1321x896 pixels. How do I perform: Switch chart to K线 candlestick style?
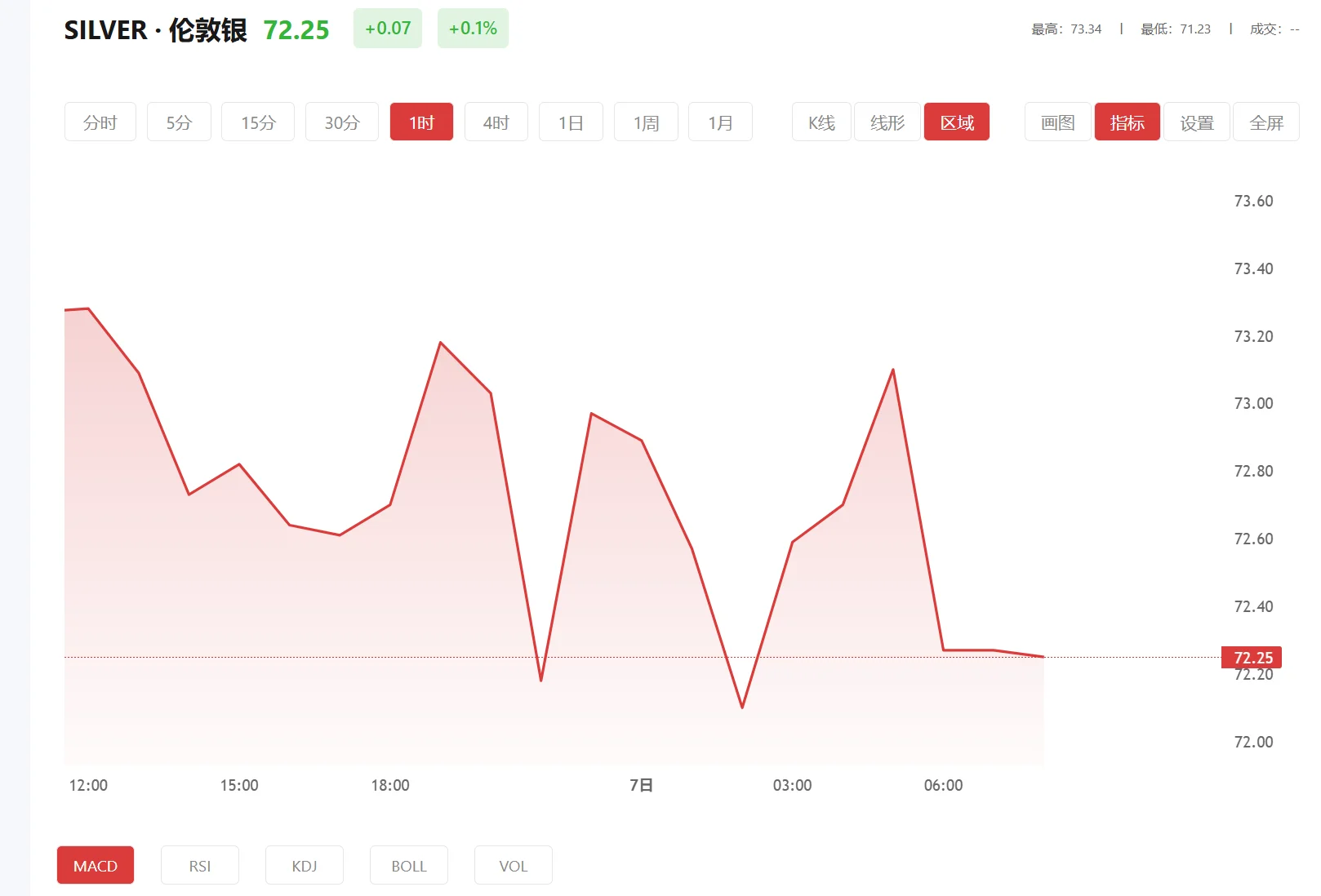820,122
